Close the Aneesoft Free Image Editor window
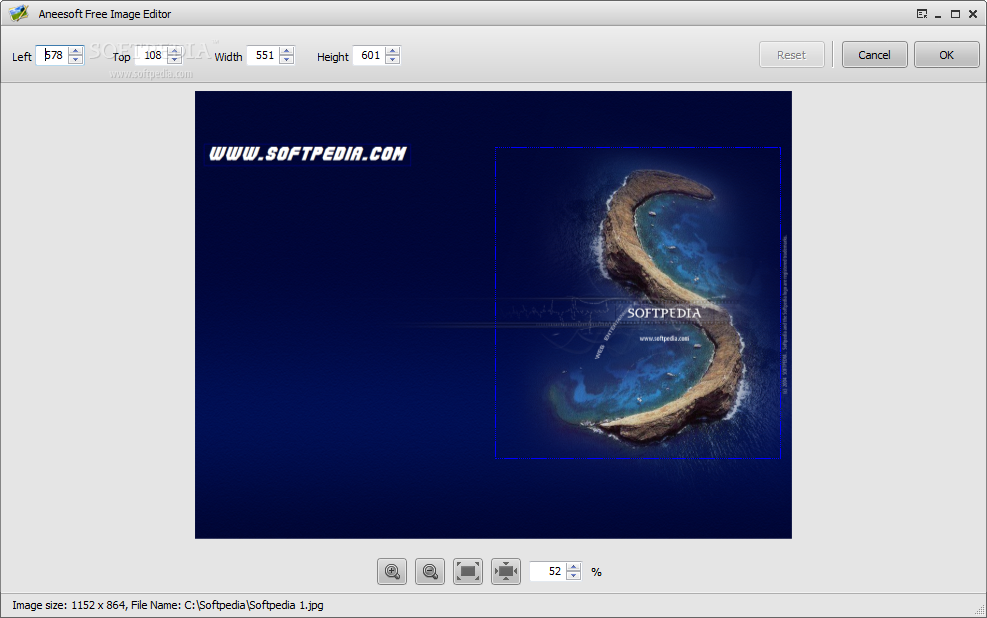987x618 pixels. coord(973,14)
